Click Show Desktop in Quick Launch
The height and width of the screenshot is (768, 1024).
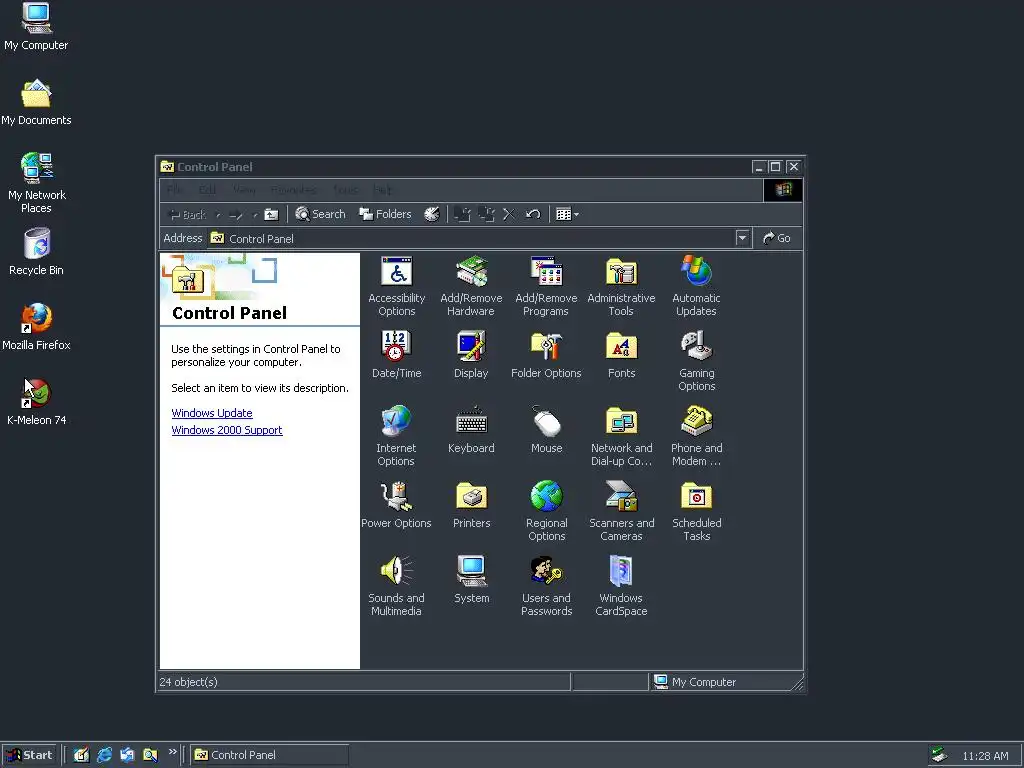(x=82, y=755)
